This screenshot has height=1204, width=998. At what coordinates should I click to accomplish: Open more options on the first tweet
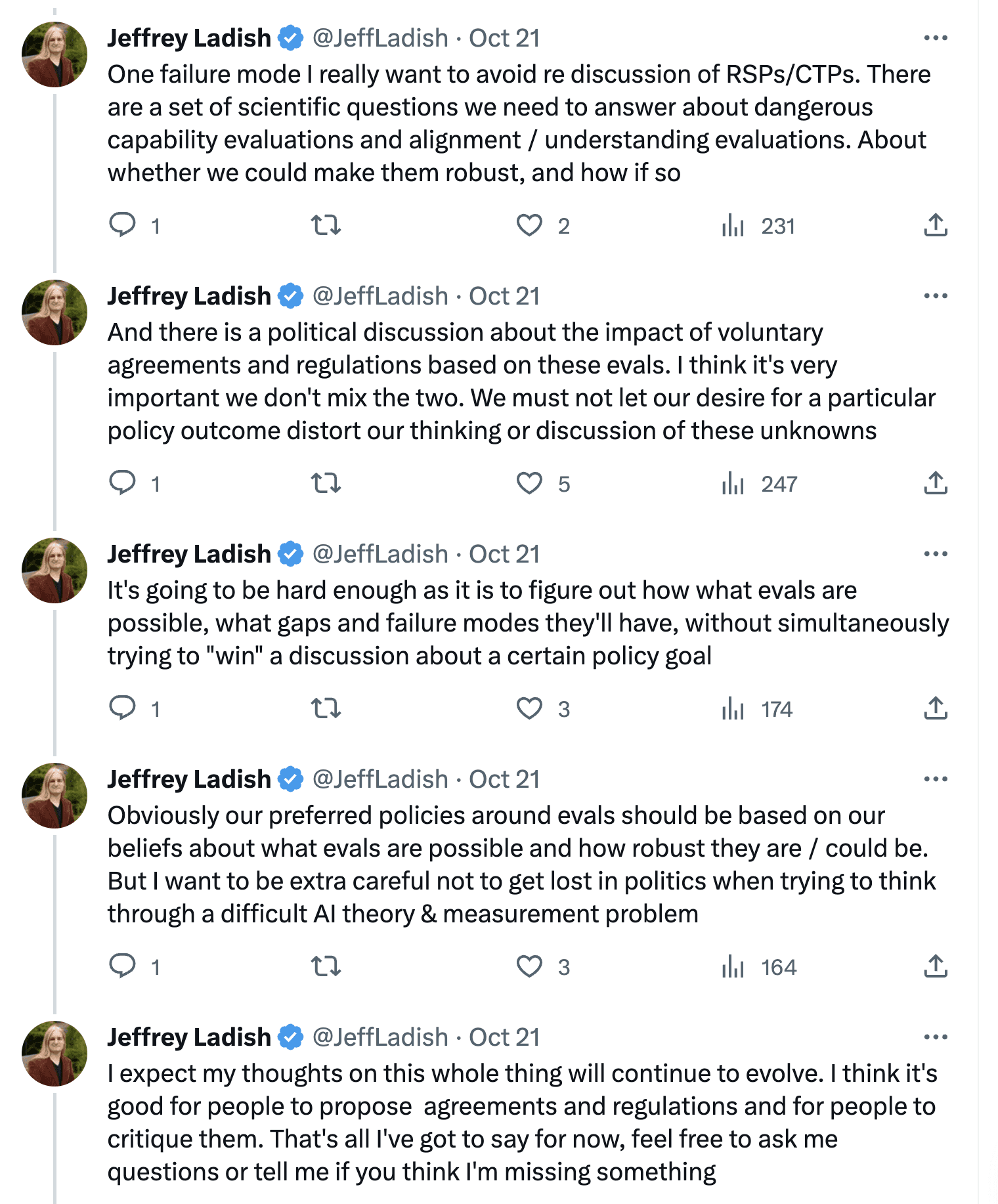[x=936, y=38]
